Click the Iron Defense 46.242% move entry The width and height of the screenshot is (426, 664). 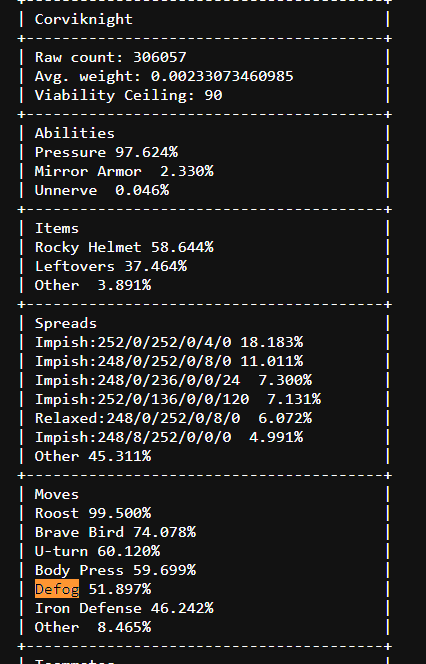click(124, 608)
